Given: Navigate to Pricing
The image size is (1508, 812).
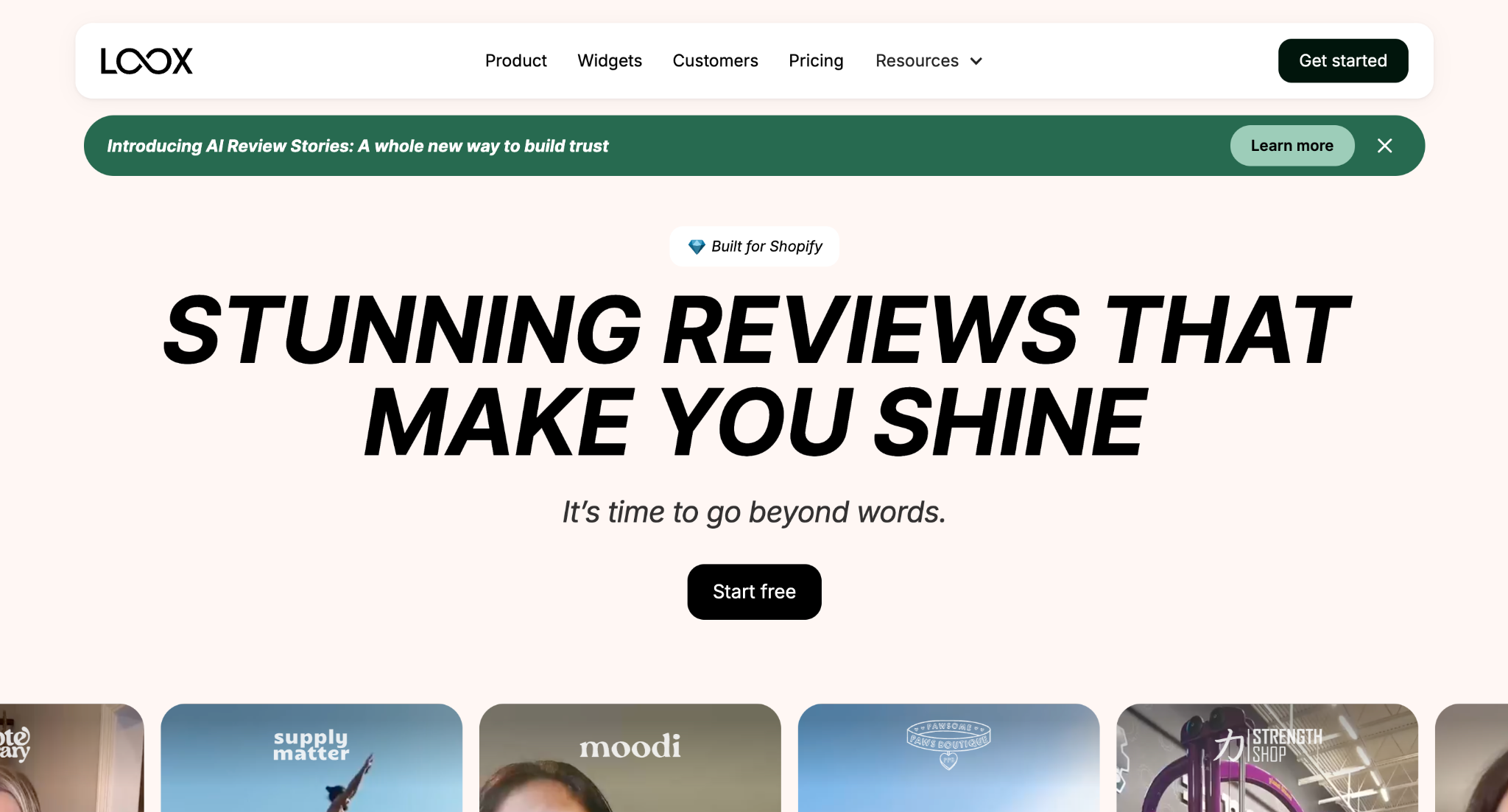Looking at the screenshot, I should (x=816, y=60).
